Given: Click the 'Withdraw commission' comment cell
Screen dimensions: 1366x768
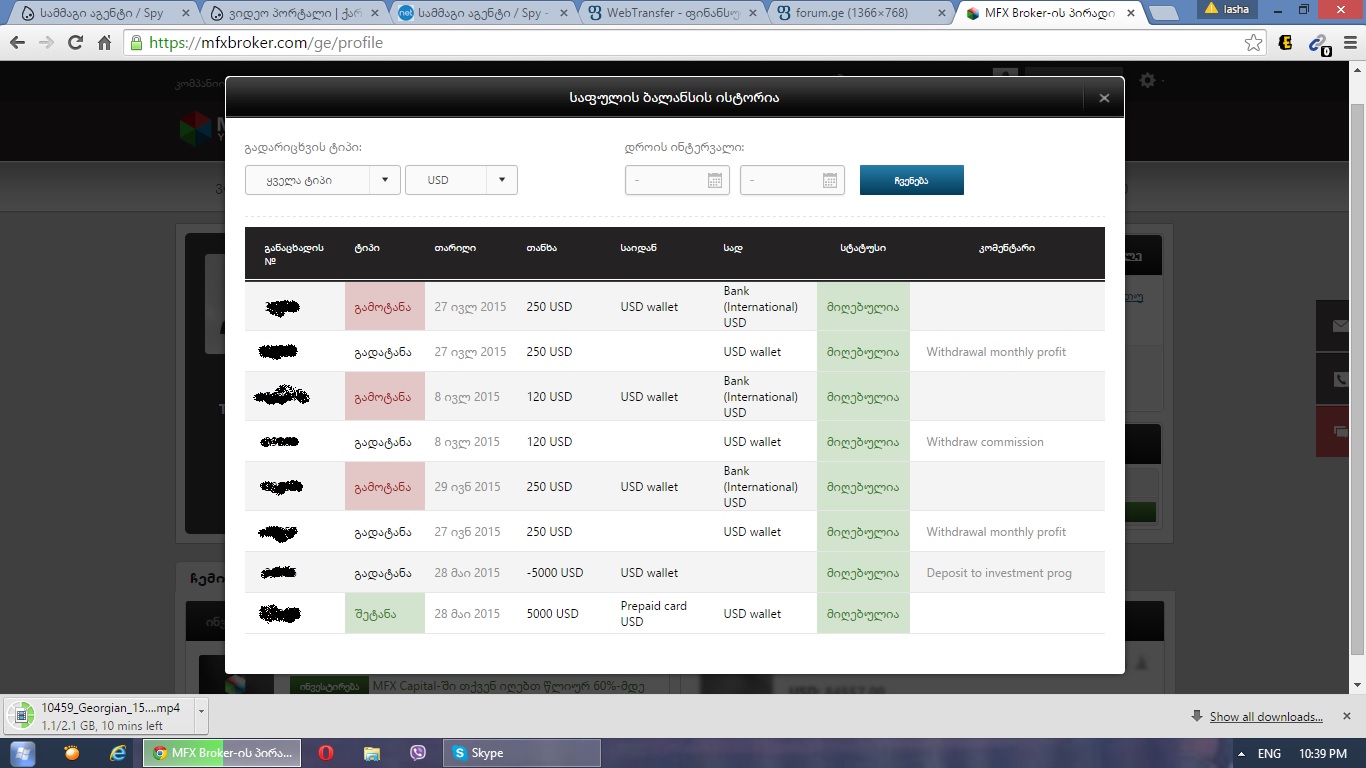Looking at the screenshot, I should click(x=1007, y=442).
